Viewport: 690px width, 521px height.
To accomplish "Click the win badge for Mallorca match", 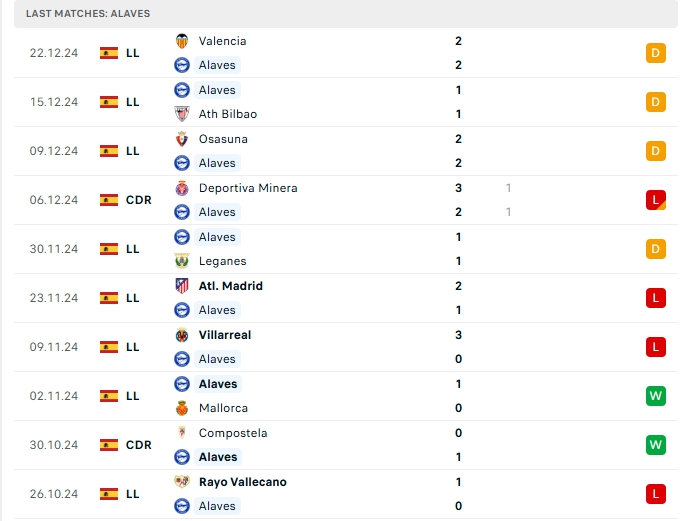I will (656, 396).
